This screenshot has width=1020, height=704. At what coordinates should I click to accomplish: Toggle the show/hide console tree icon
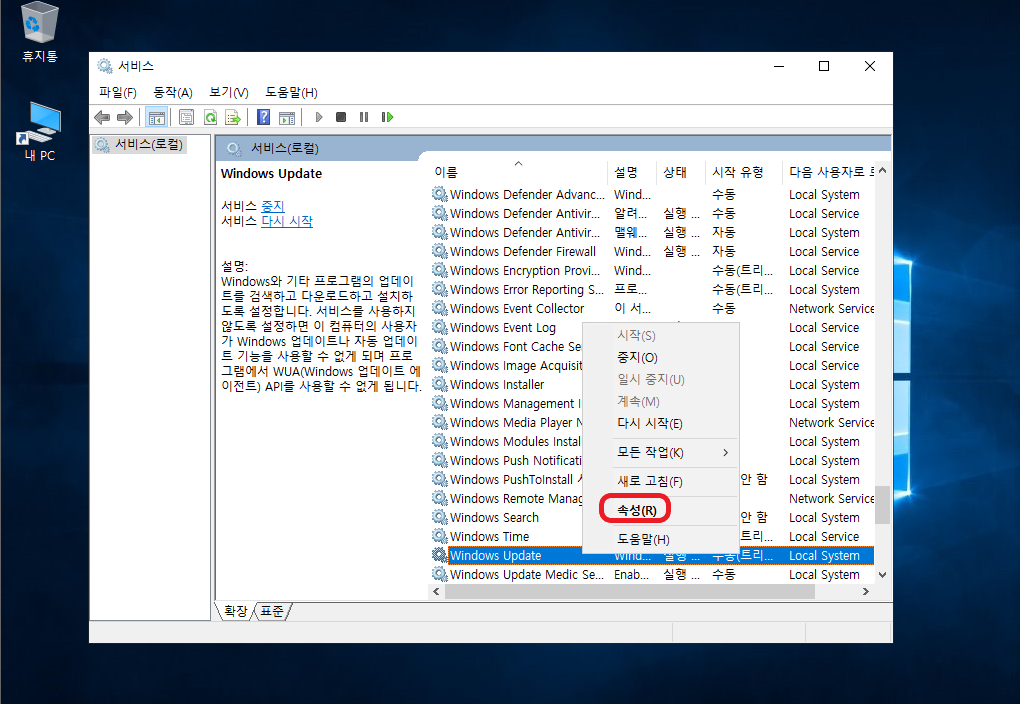coord(156,118)
